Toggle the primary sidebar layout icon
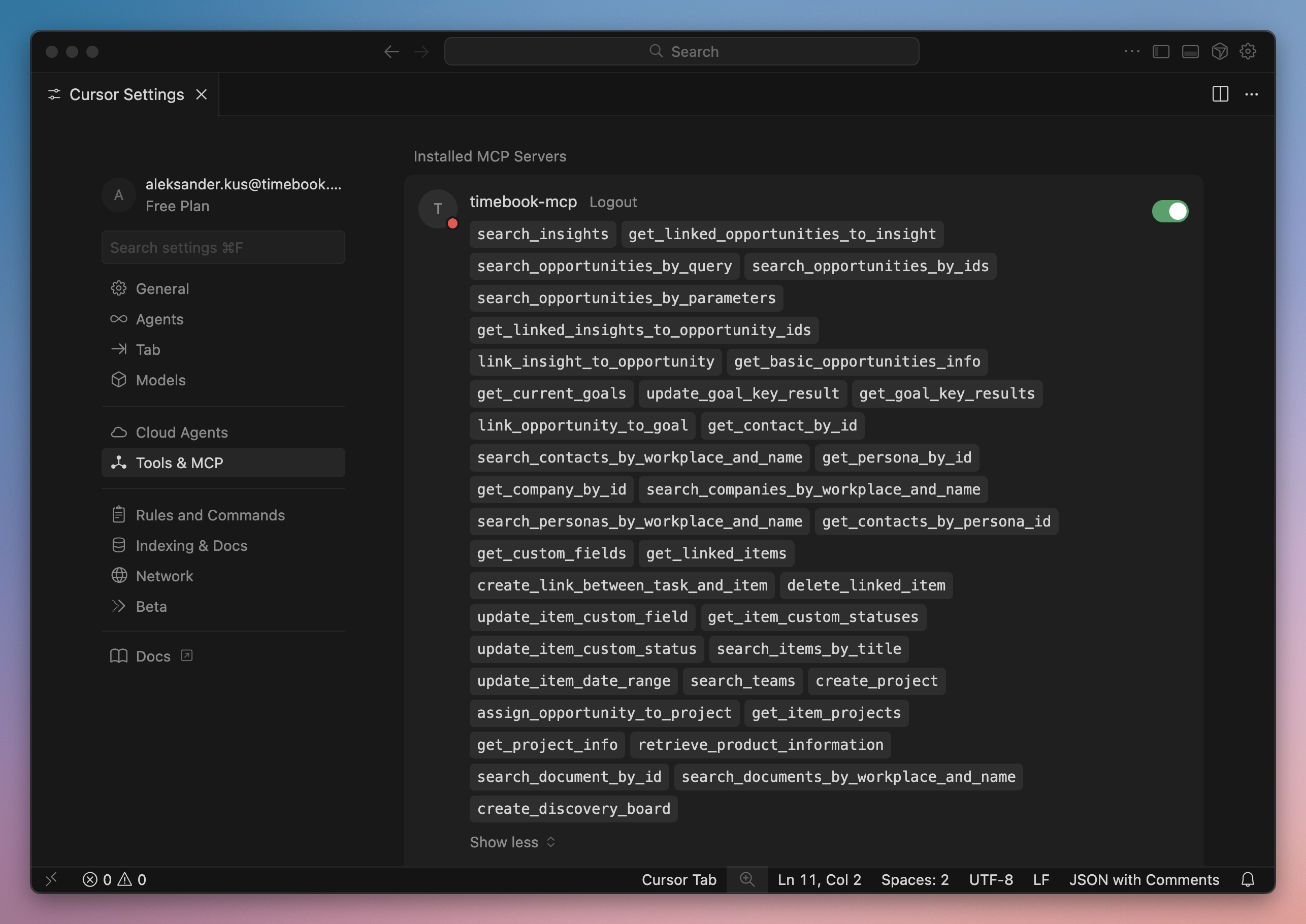Screen dimensions: 1306x924 coord(1161,52)
